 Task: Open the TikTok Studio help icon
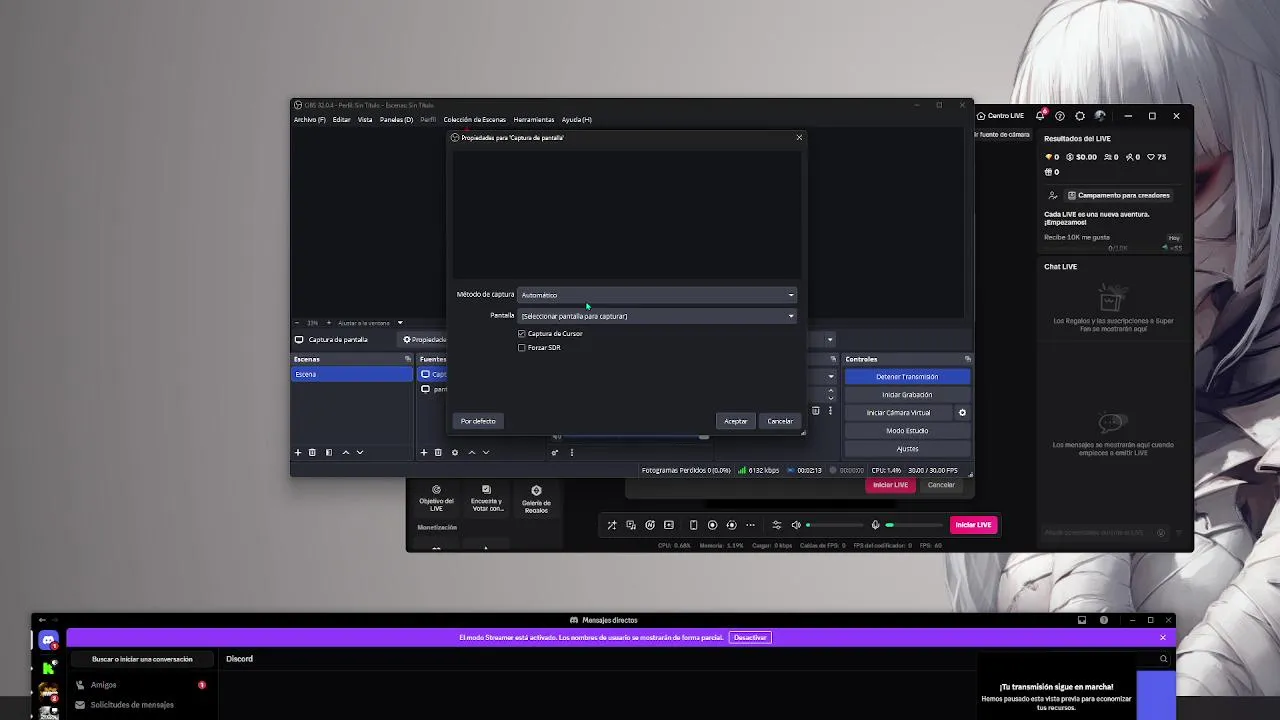click(1060, 116)
